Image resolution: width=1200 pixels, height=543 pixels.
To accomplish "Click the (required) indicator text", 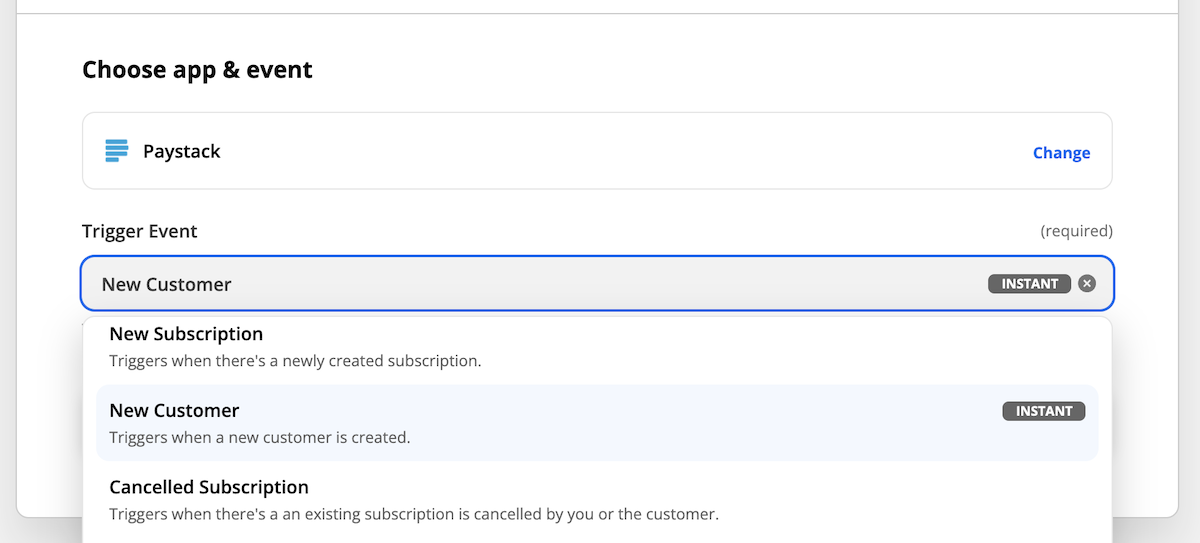I will [1076, 231].
